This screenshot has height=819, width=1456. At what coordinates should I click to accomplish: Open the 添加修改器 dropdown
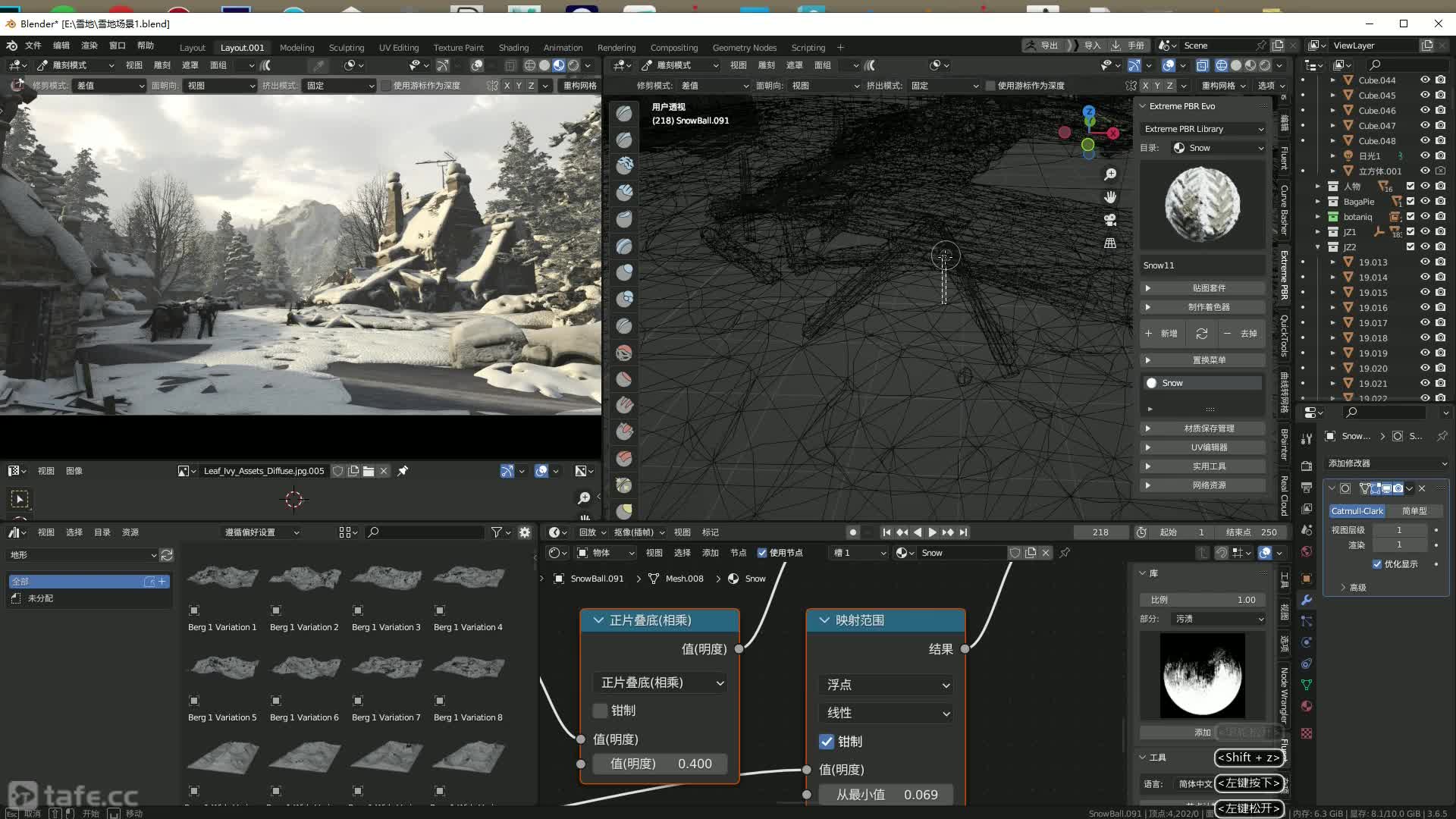(x=1387, y=463)
